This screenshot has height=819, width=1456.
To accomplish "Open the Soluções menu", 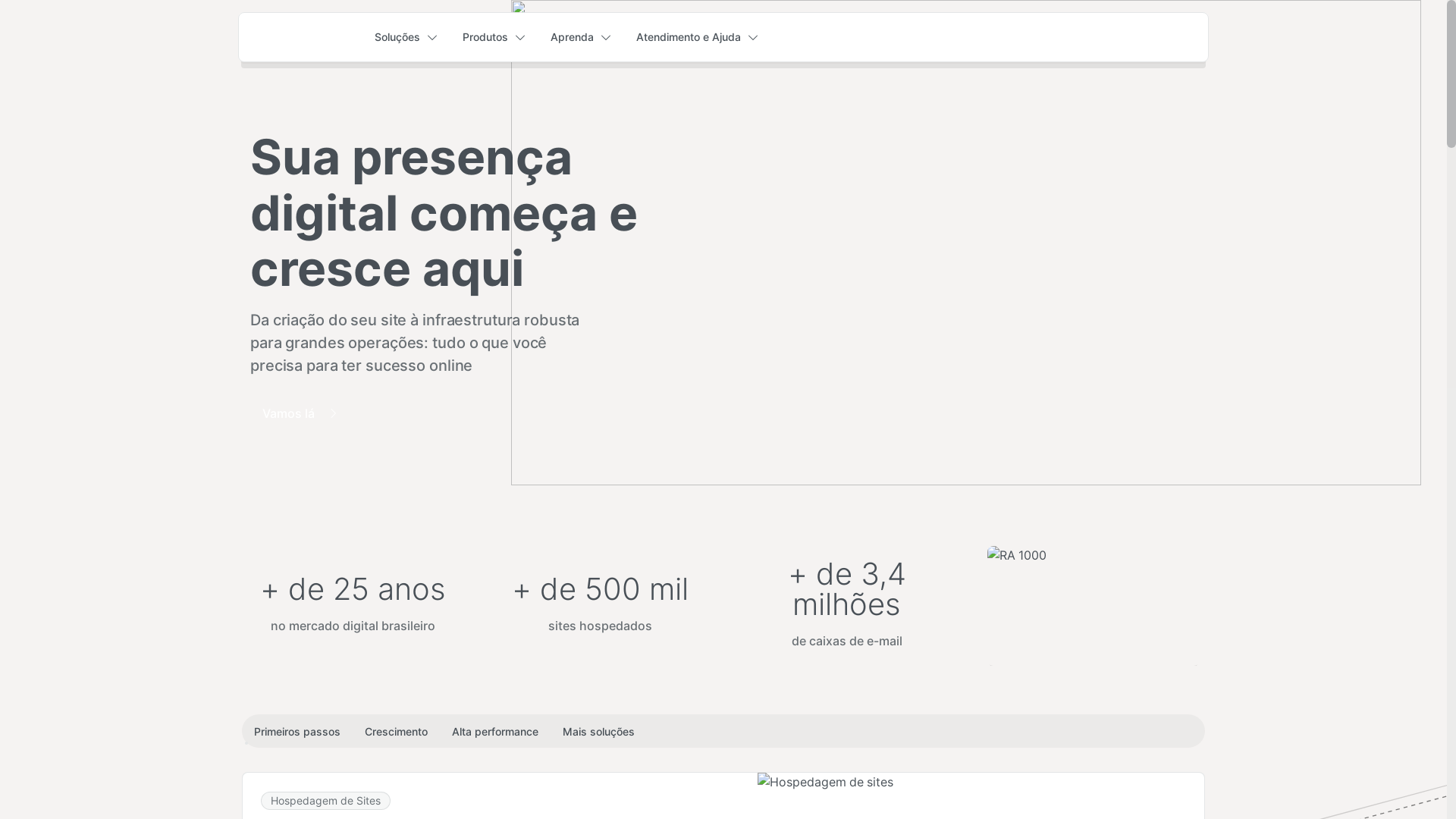I will 405,37.
